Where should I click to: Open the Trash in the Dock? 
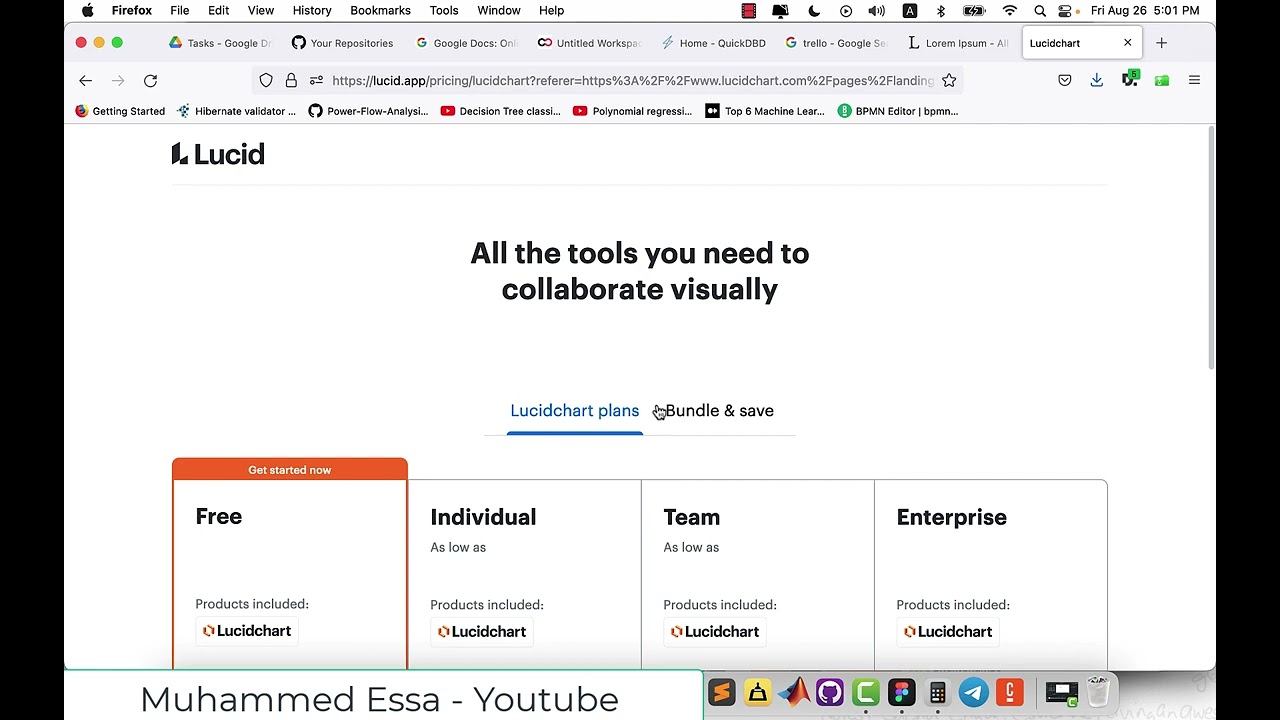(1098, 692)
